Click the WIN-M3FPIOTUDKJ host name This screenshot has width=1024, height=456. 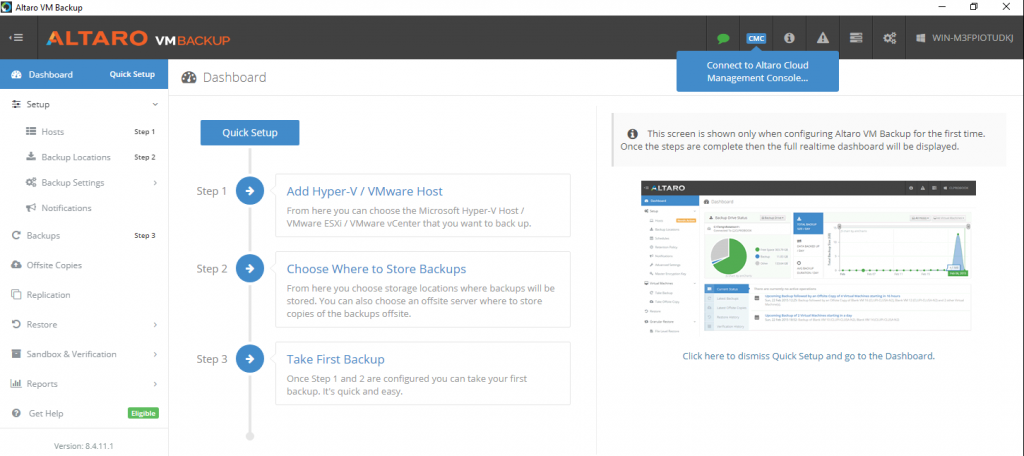tap(973, 39)
